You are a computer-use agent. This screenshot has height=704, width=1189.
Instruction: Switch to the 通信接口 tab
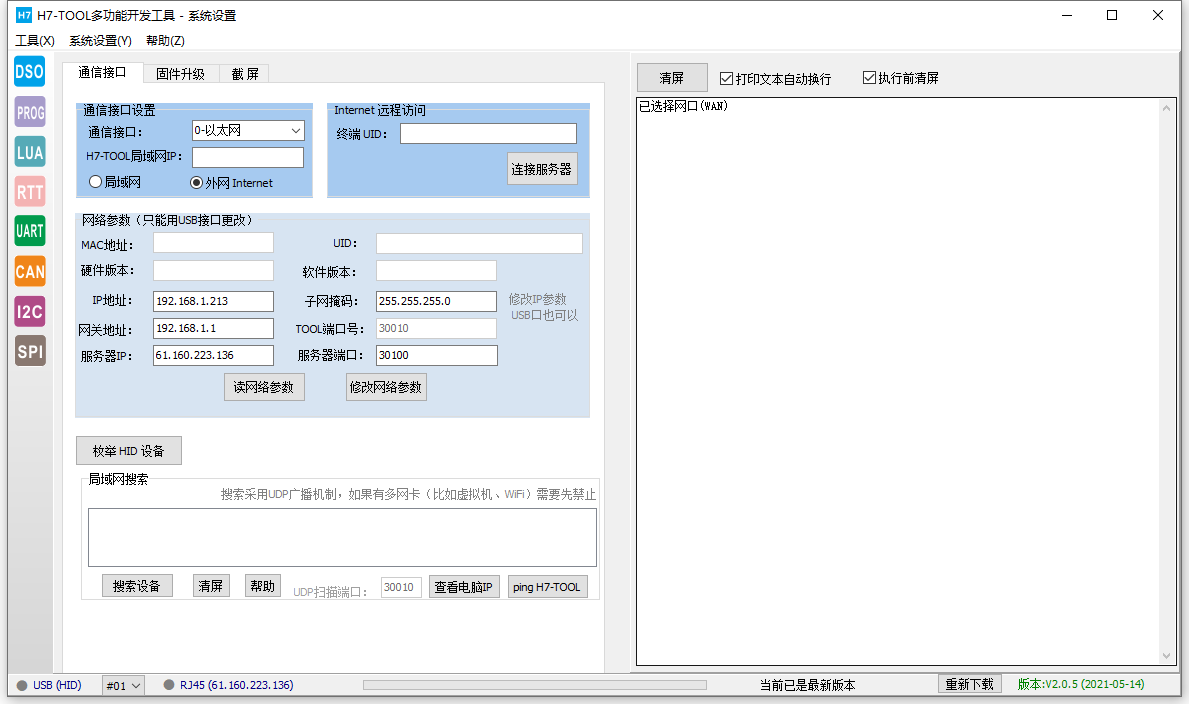[x=102, y=72]
